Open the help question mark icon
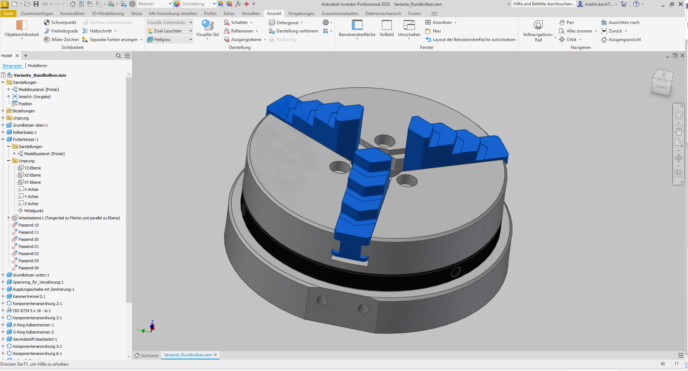The width and height of the screenshot is (688, 371). [636, 4]
